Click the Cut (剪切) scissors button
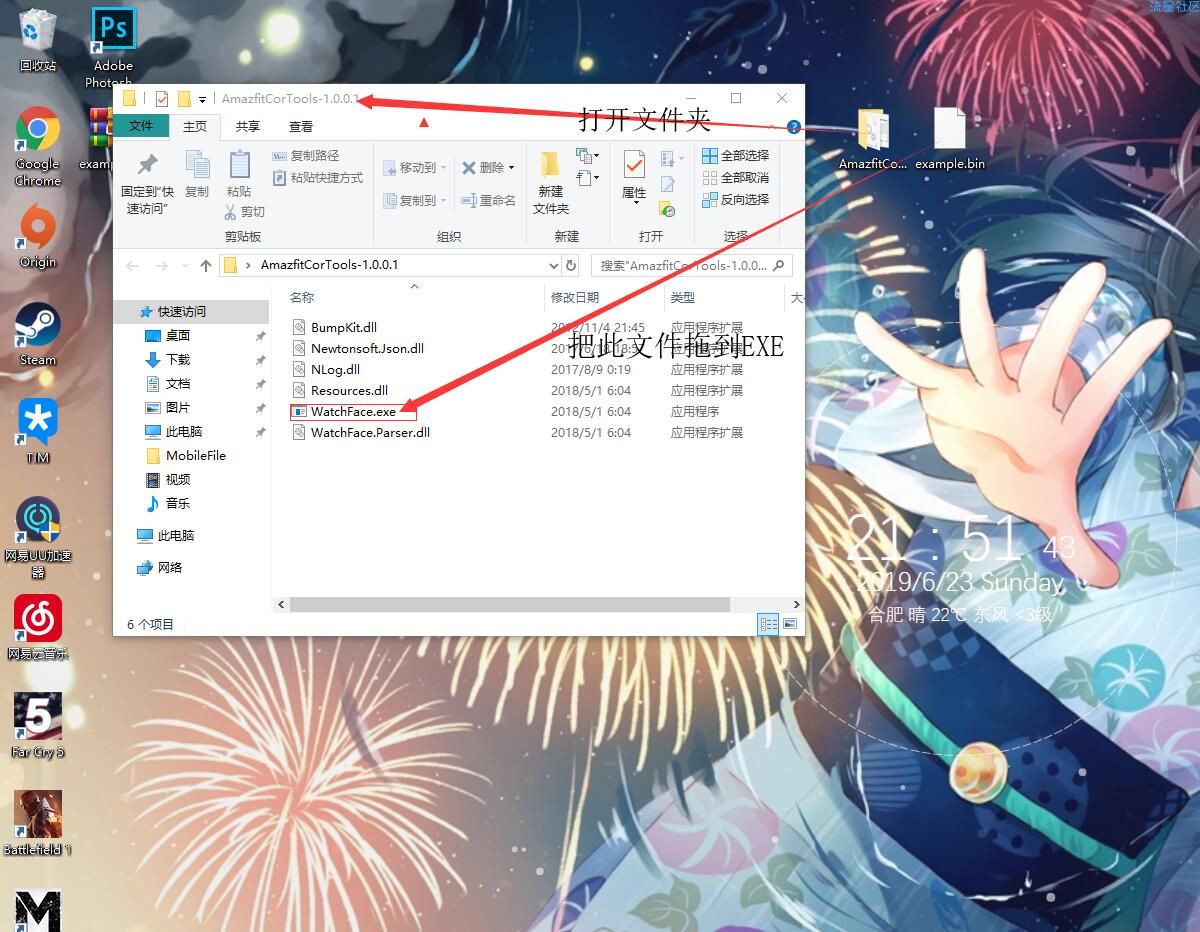The image size is (1200, 932). pos(244,212)
